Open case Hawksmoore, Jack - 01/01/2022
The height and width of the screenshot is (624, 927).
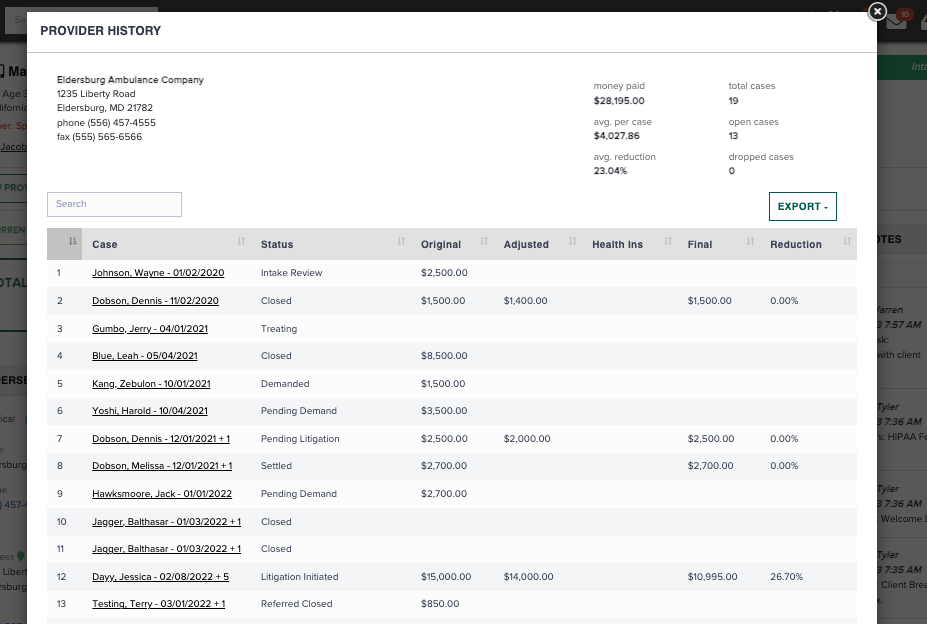162,493
